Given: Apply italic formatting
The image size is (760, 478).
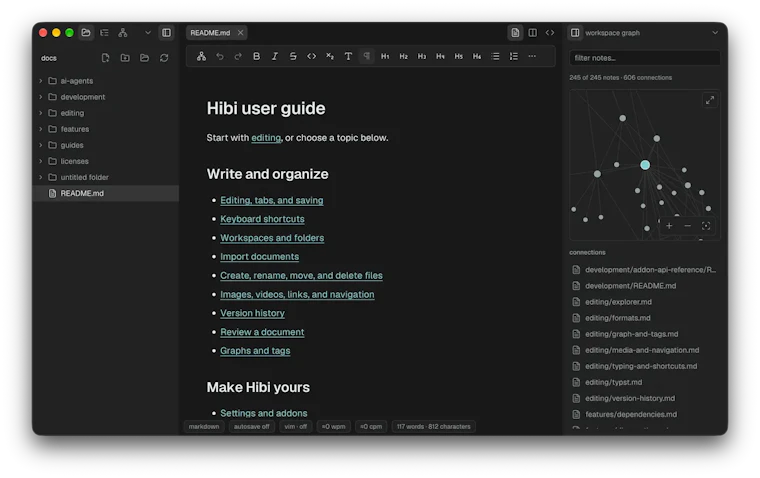Looking at the screenshot, I should [275, 56].
